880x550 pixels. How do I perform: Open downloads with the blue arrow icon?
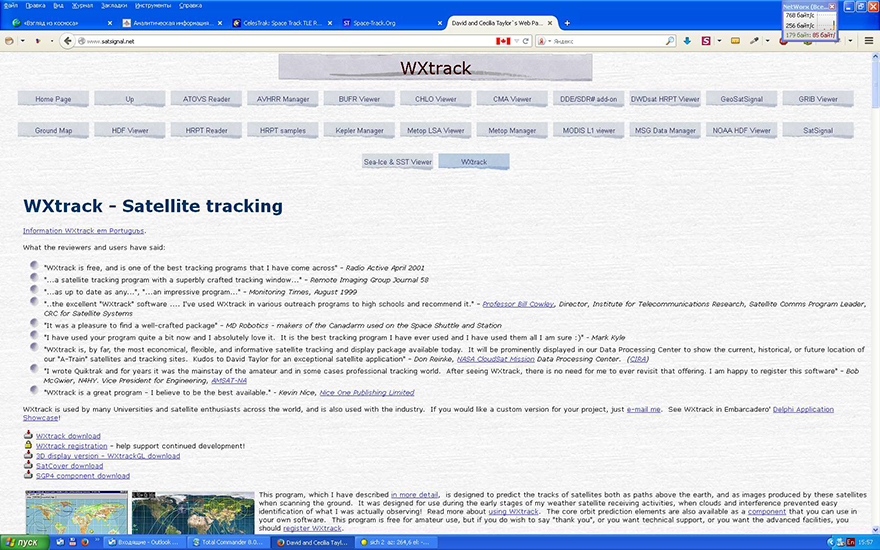tap(687, 41)
